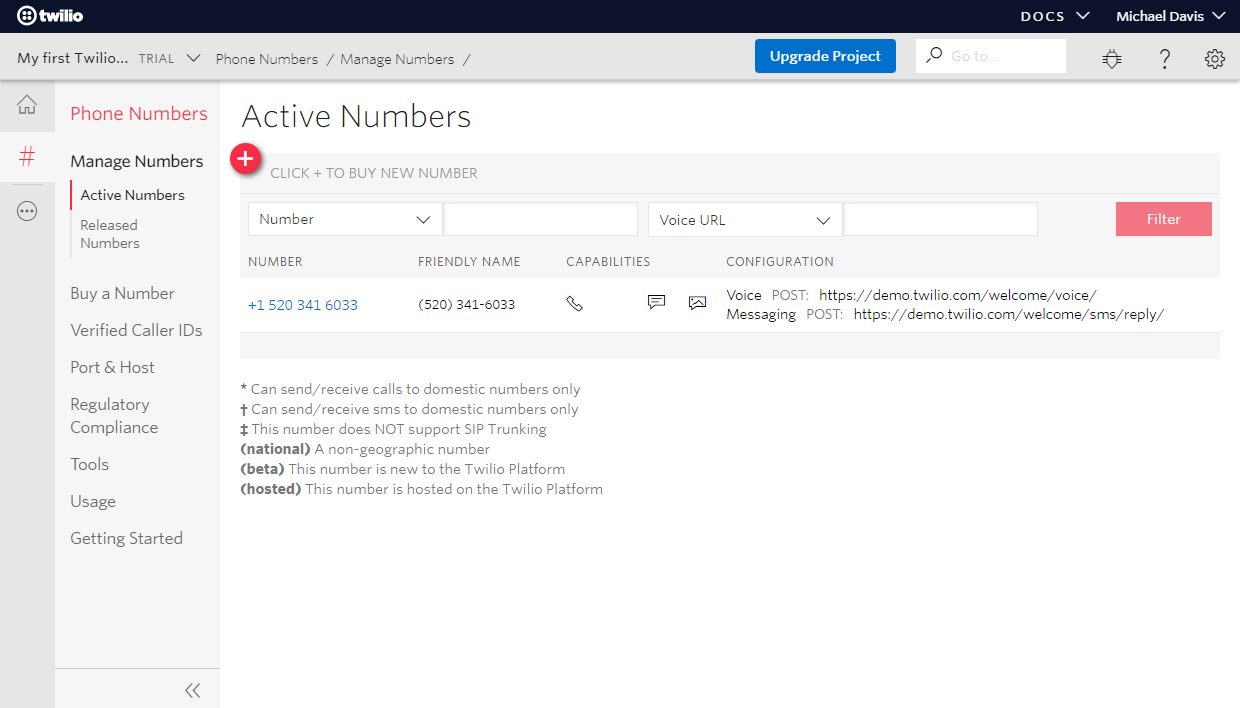Click the SMS capability message icon
This screenshot has height=708, width=1240.
[656, 302]
